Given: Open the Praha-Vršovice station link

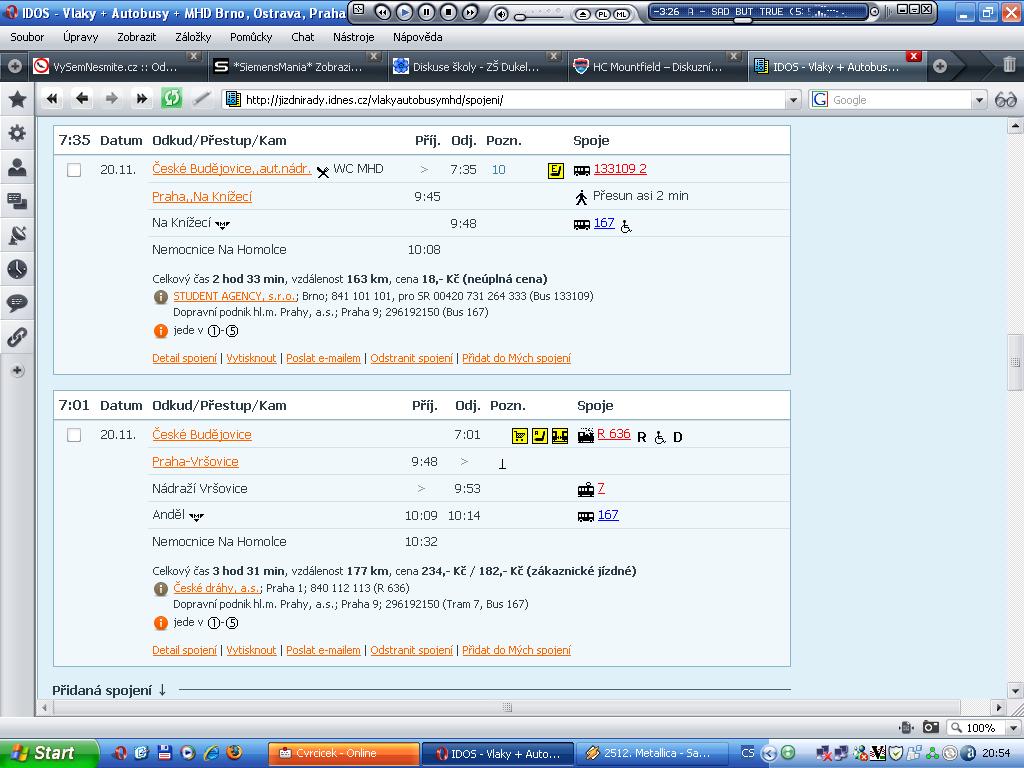Looking at the screenshot, I should (195, 462).
